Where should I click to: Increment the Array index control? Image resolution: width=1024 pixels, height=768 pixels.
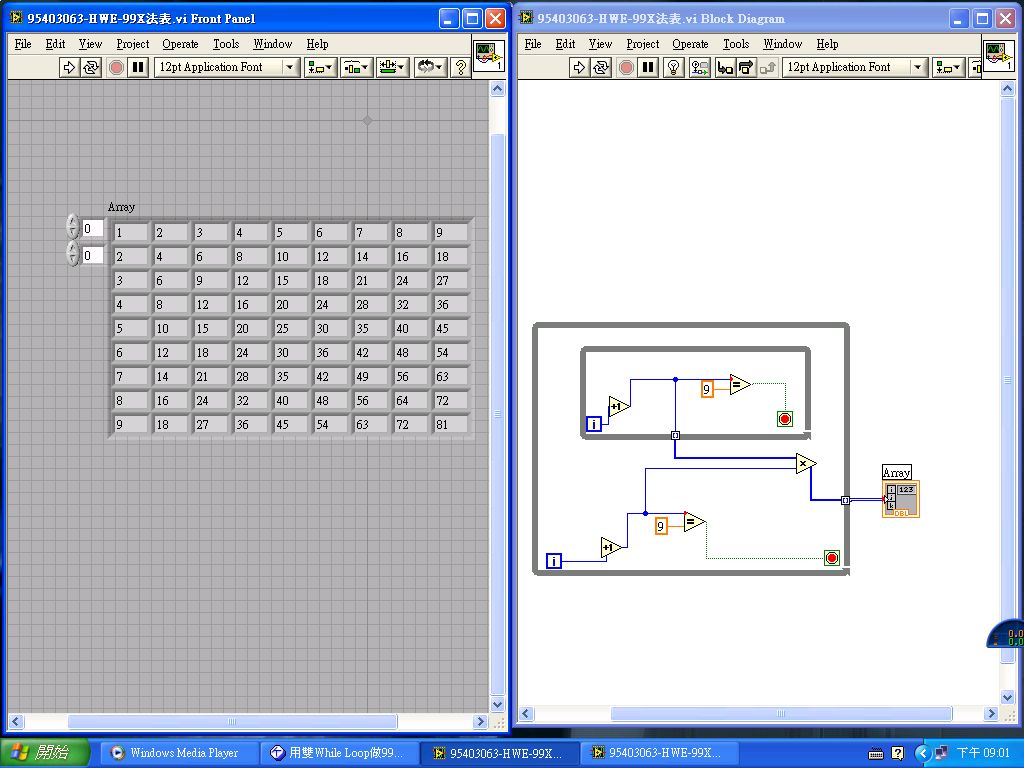pos(71,221)
